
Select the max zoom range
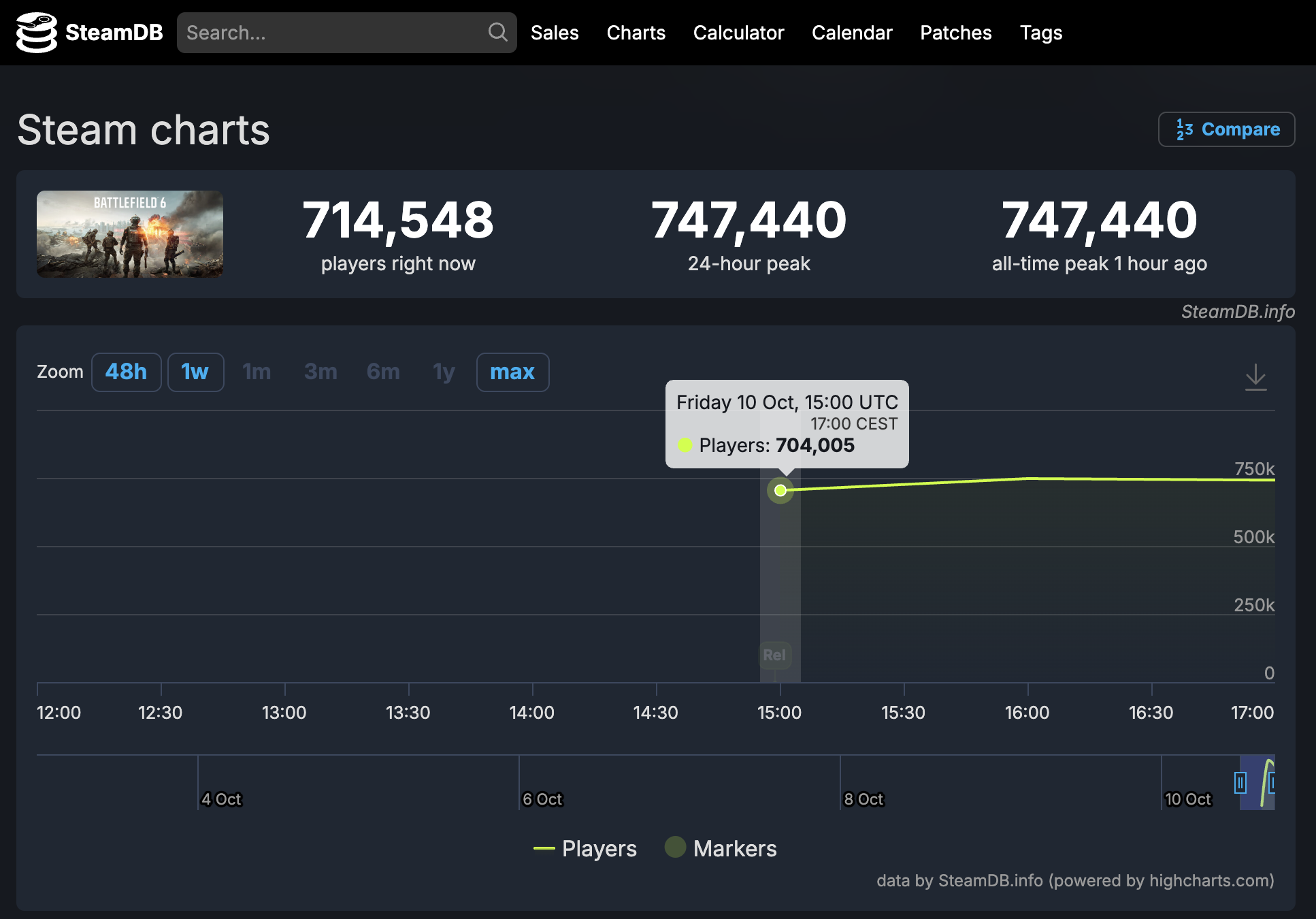coord(512,372)
